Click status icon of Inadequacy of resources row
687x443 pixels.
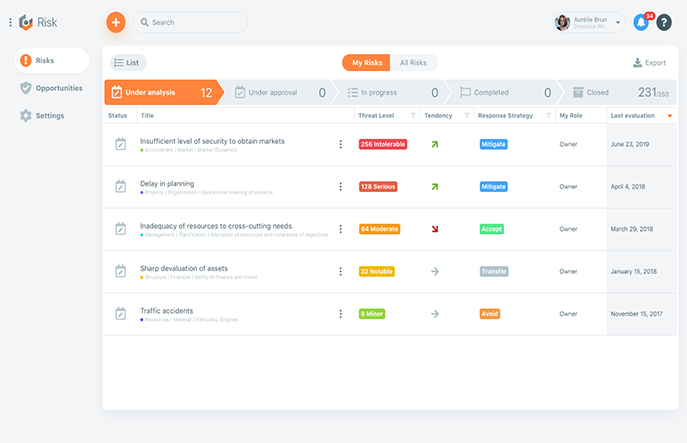(120, 229)
